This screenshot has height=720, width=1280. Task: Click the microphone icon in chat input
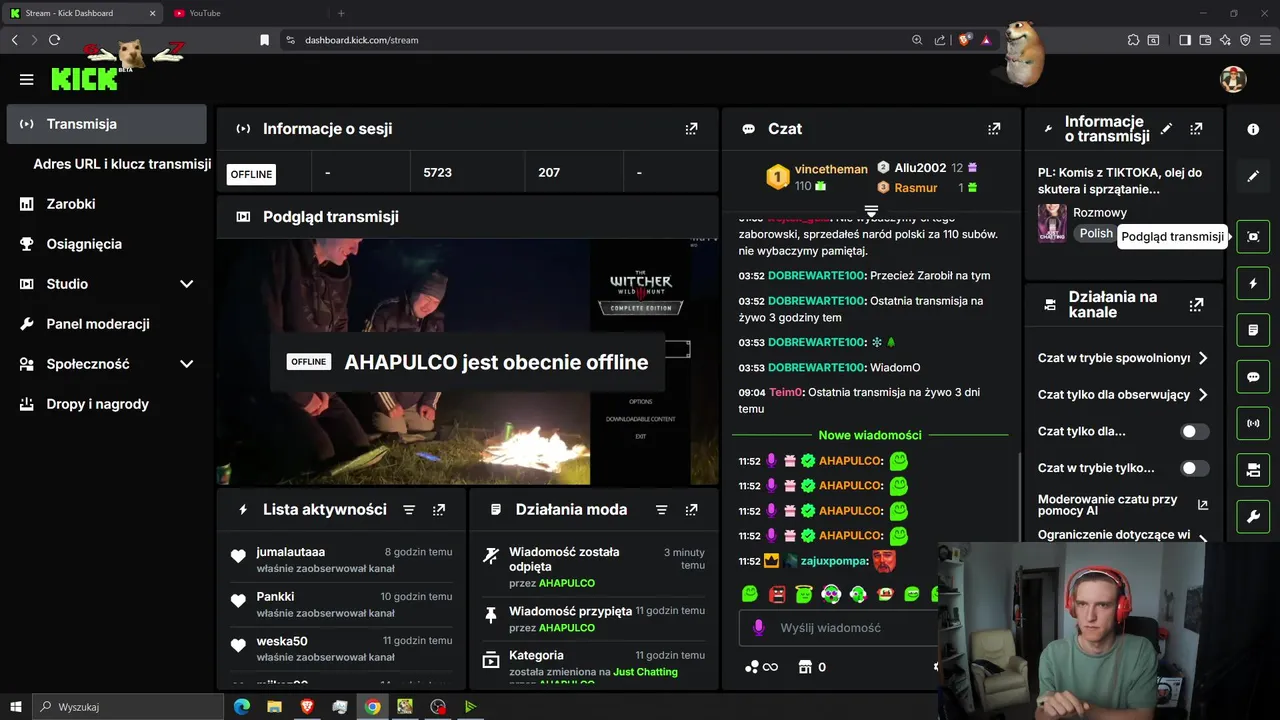(x=759, y=628)
